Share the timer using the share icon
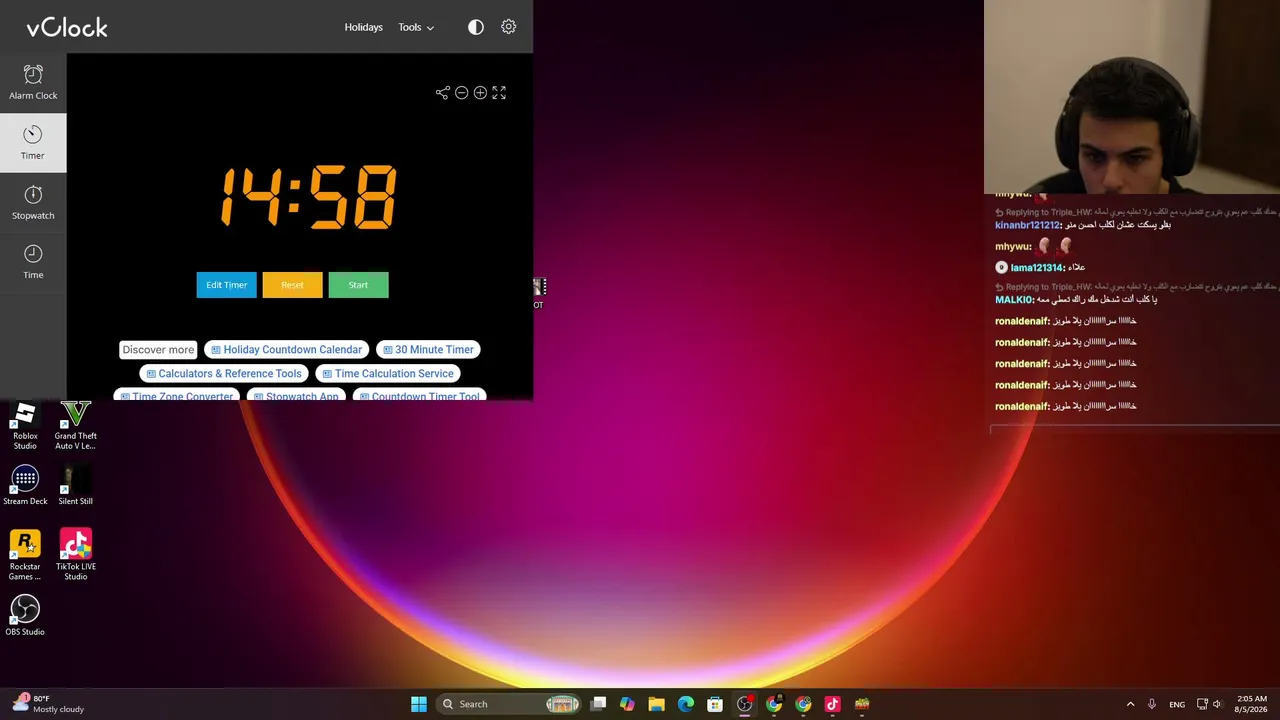The width and height of the screenshot is (1280, 720). 443,93
